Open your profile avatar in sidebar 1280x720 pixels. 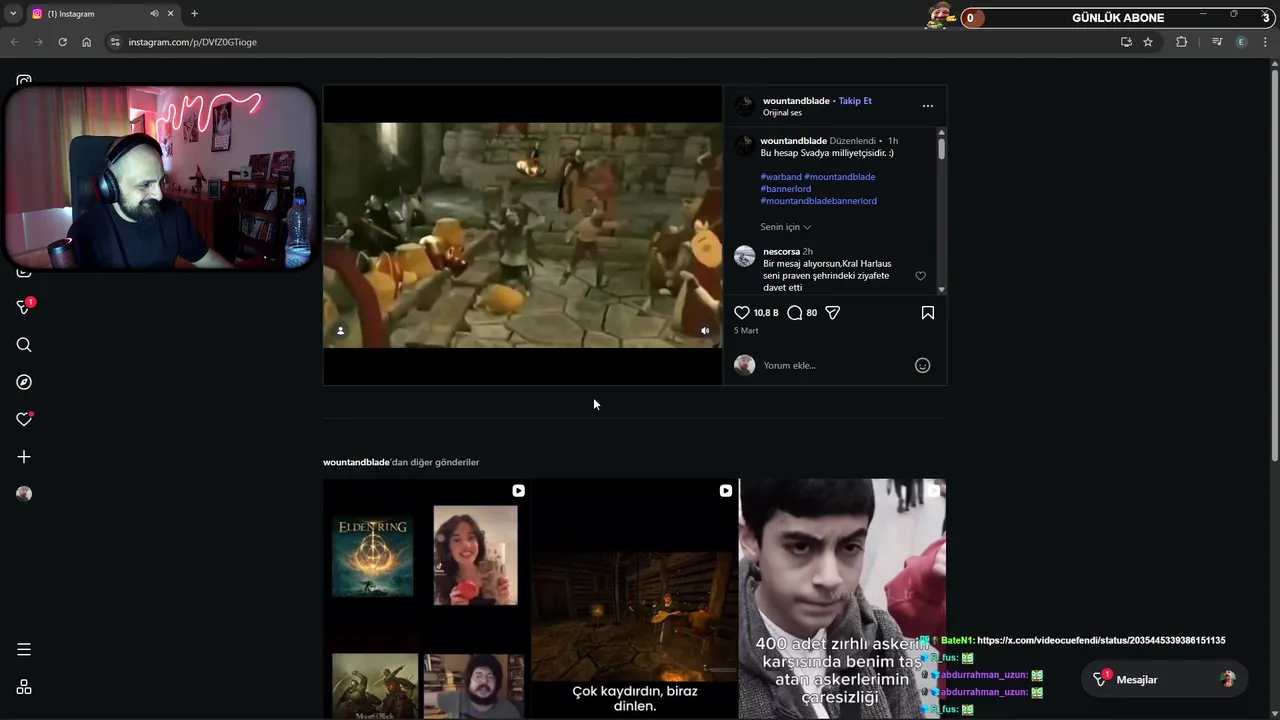pyautogui.click(x=24, y=493)
